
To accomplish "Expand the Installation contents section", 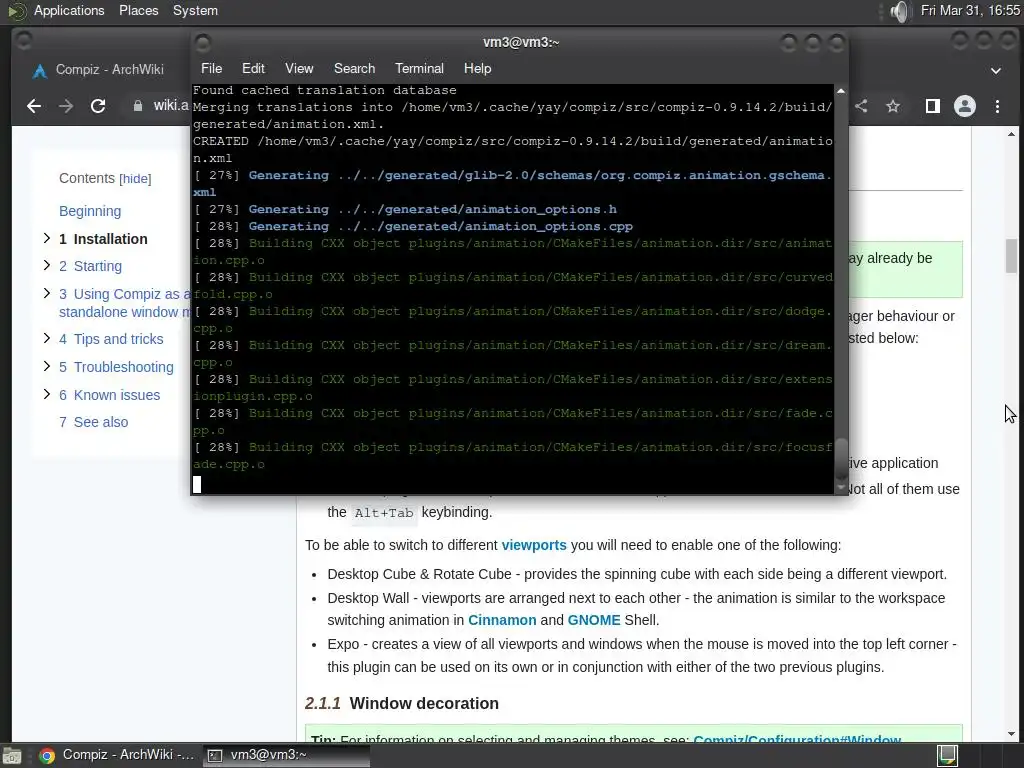I will 46,238.
